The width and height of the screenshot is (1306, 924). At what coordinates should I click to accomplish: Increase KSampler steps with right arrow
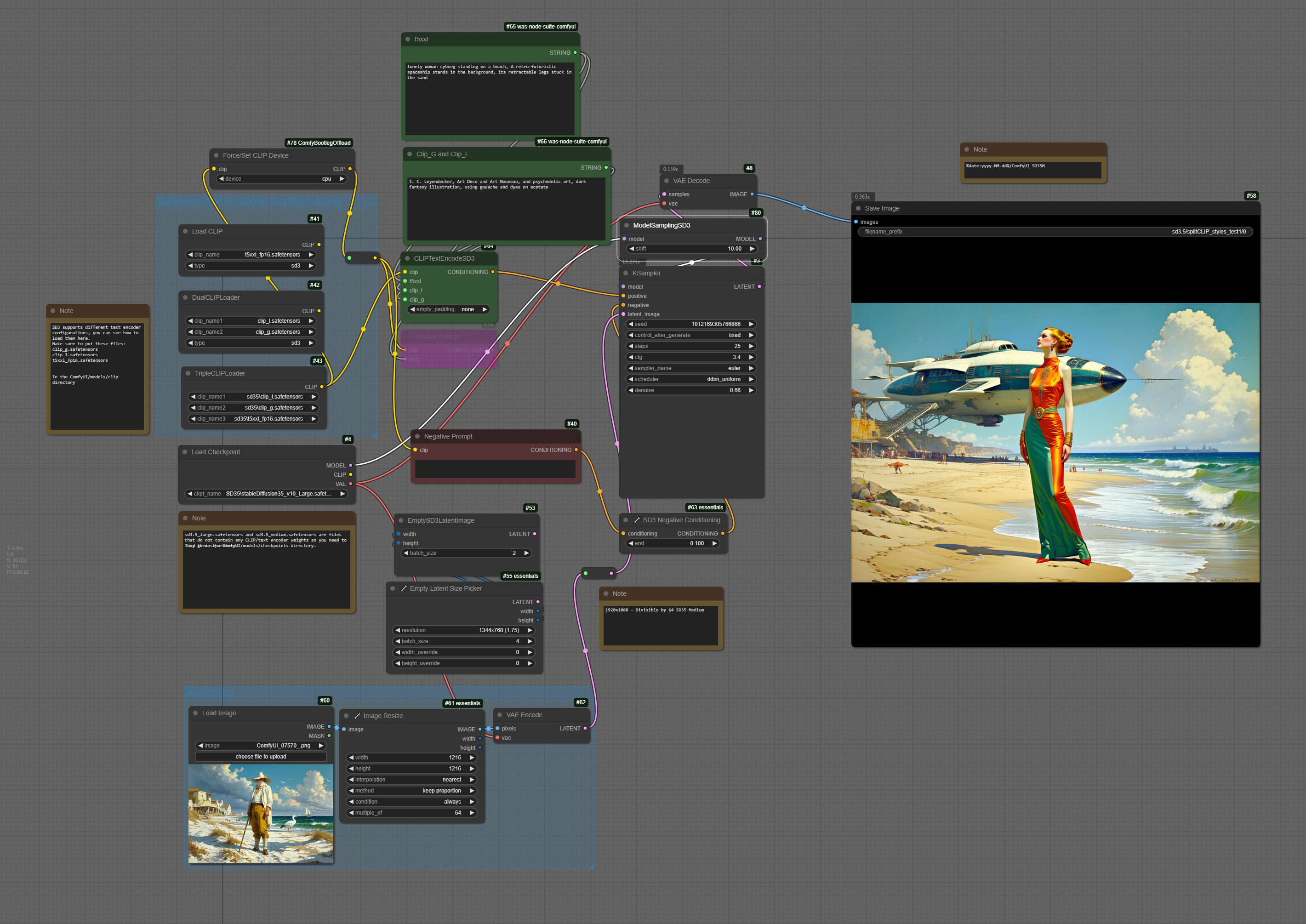point(751,347)
